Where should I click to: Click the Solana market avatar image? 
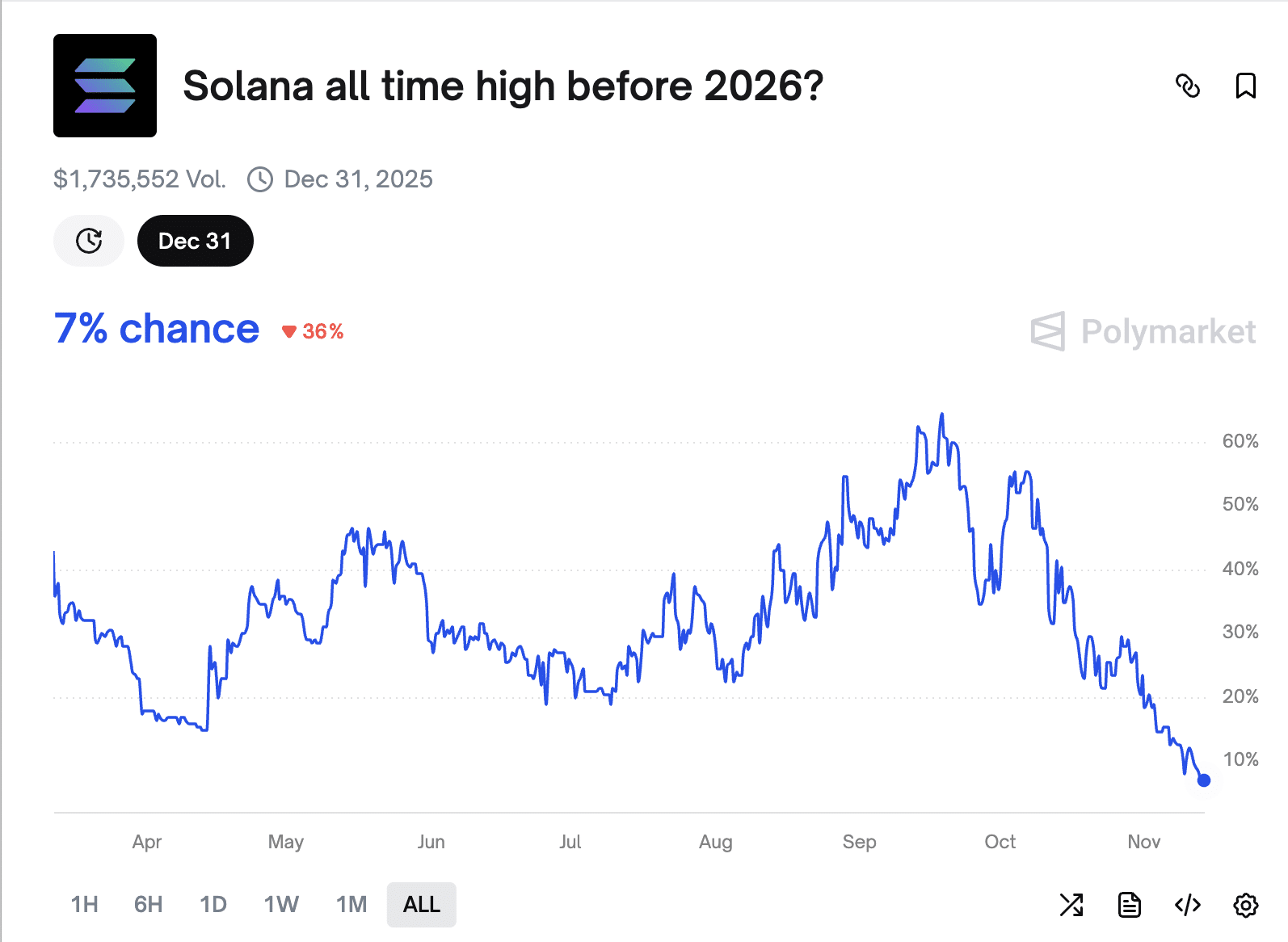point(105,85)
